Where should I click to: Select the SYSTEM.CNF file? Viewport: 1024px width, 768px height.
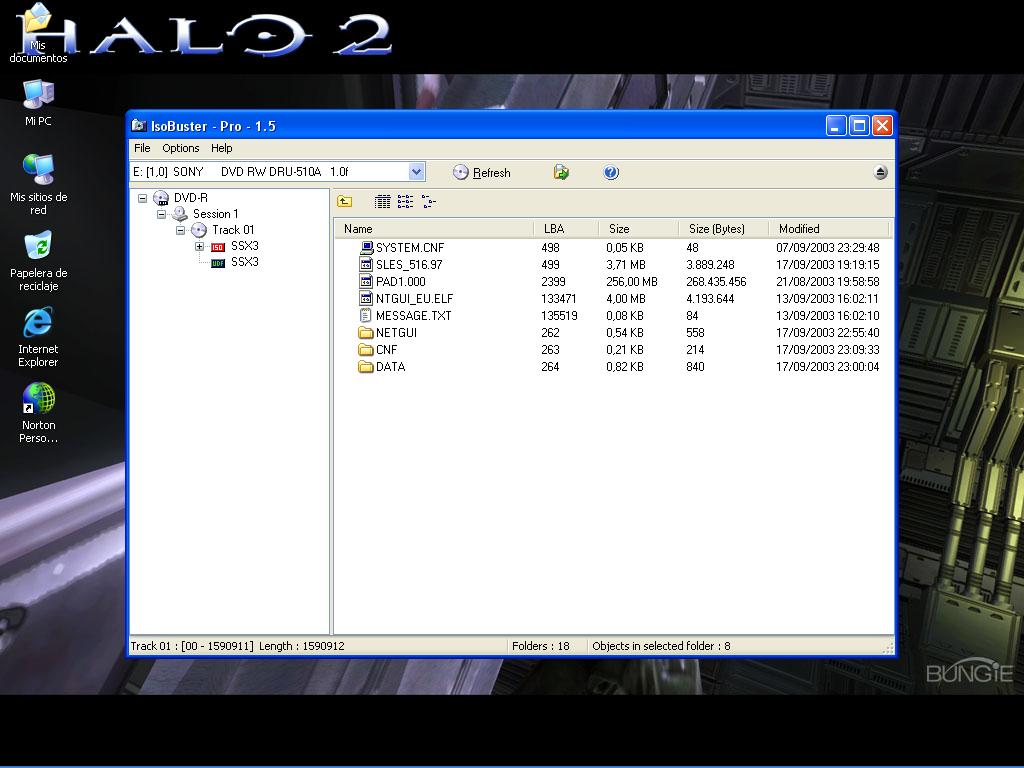point(409,248)
